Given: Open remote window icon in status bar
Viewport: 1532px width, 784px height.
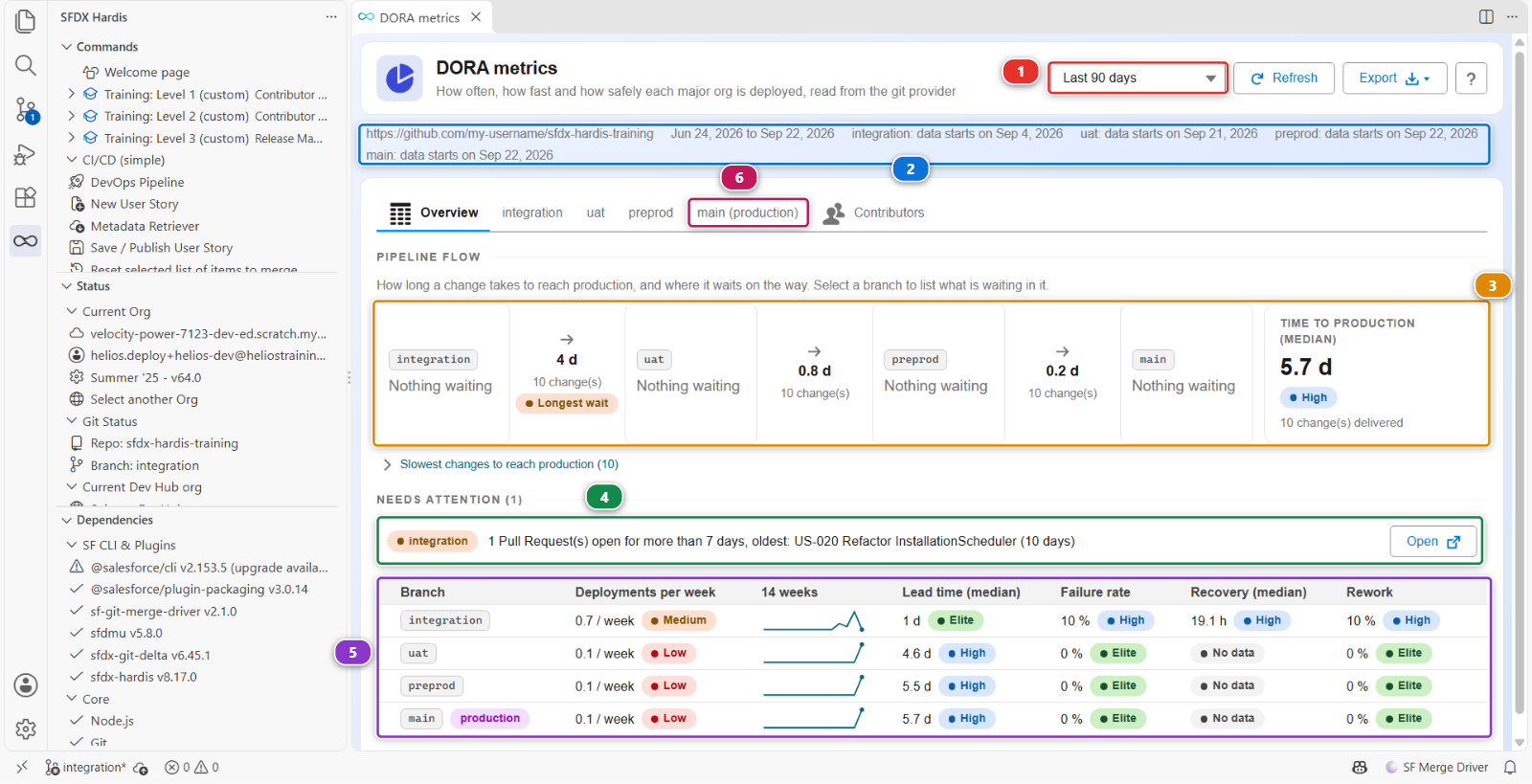Looking at the screenshot, I should [22, 767].
